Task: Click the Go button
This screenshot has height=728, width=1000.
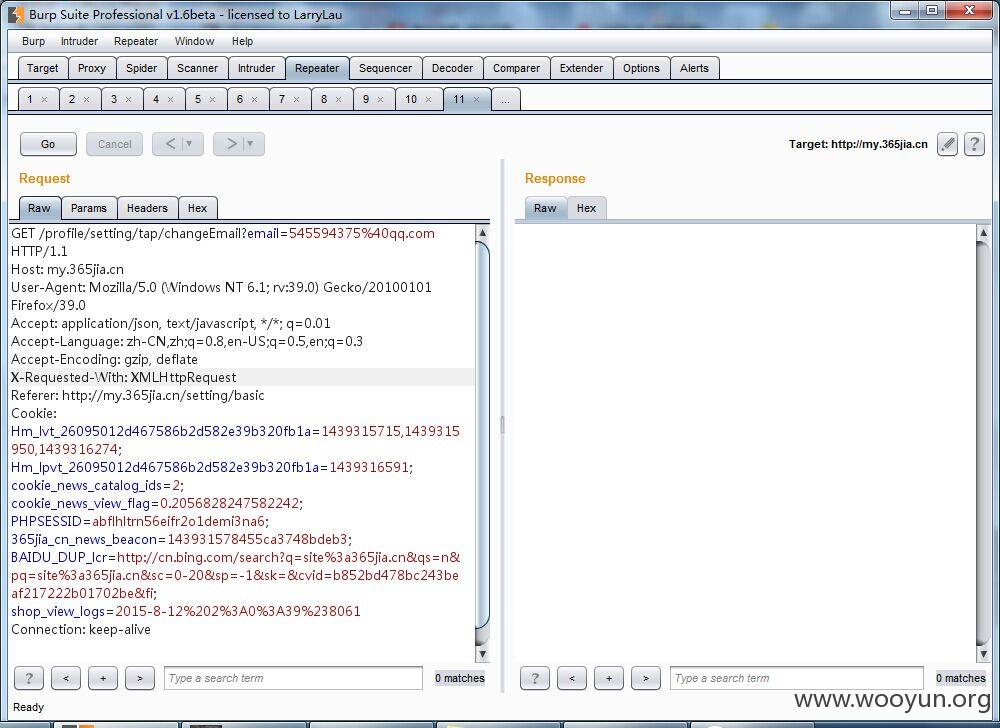Action: (x=48, y=144)
